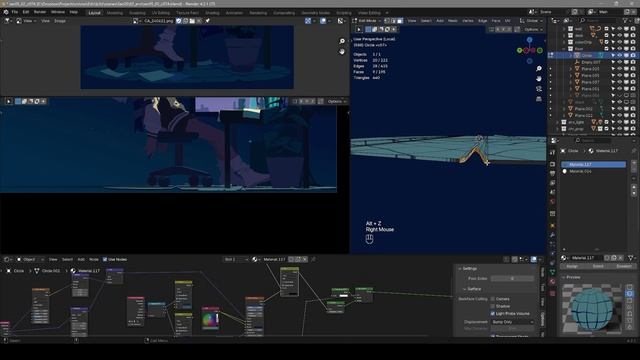Zoom icon in the image editor panel
640x360 pixels.
[342, 41]
